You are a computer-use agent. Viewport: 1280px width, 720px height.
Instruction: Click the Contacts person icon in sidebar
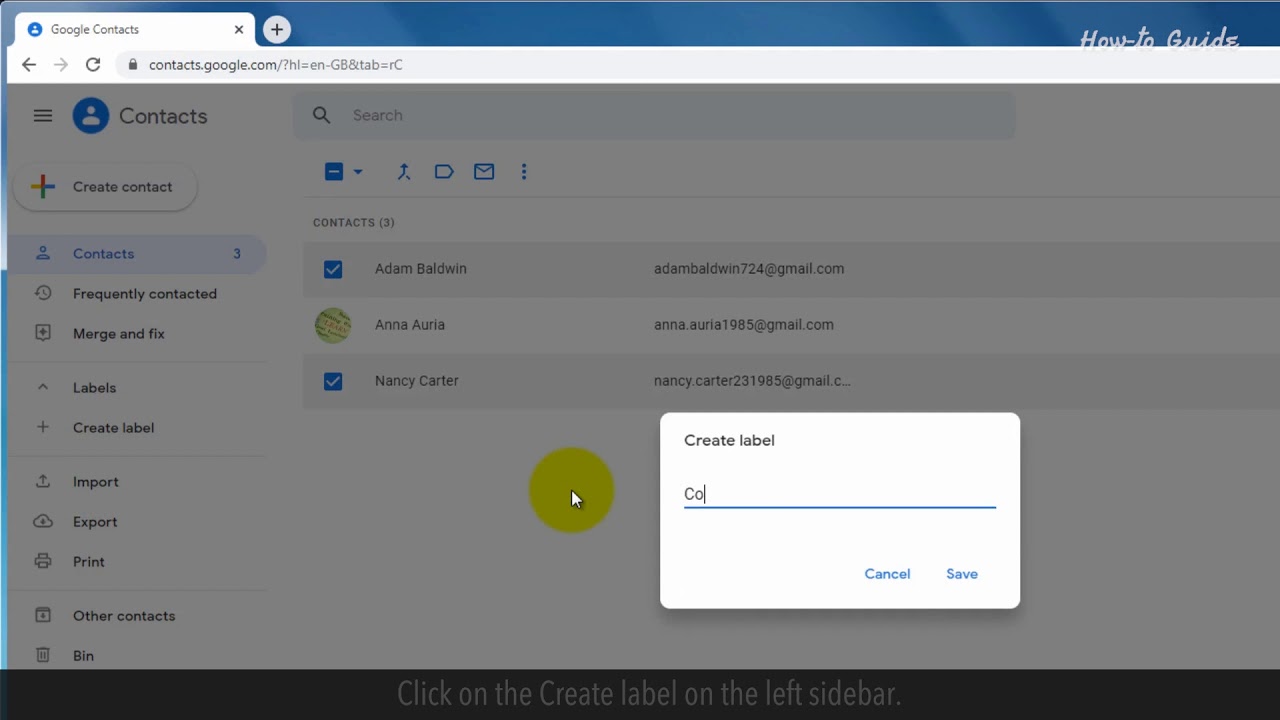43,253
